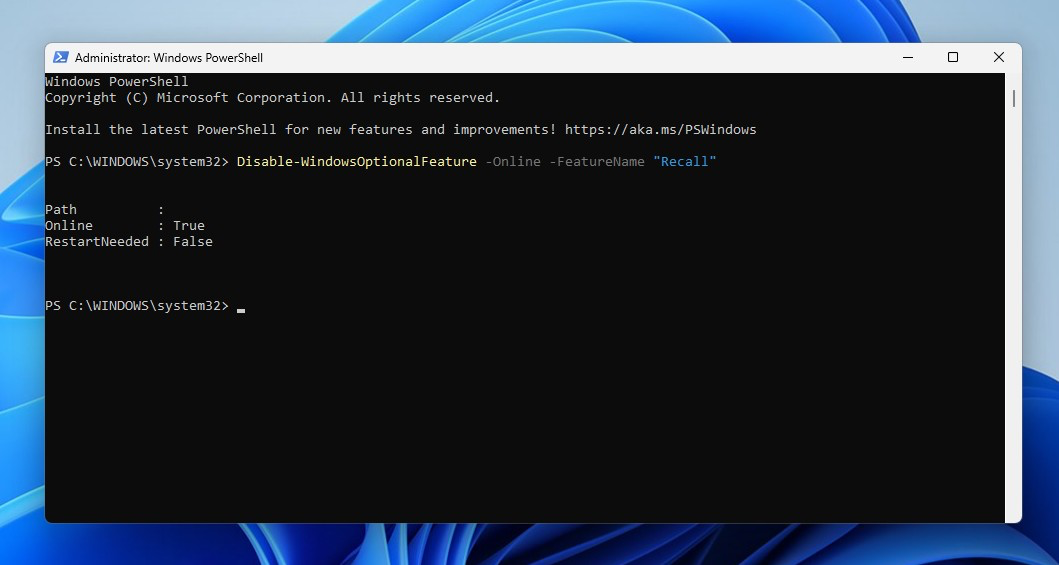1059x565 pixels.
Task: Maximize the PowerShell window
Action: (953, 58)
